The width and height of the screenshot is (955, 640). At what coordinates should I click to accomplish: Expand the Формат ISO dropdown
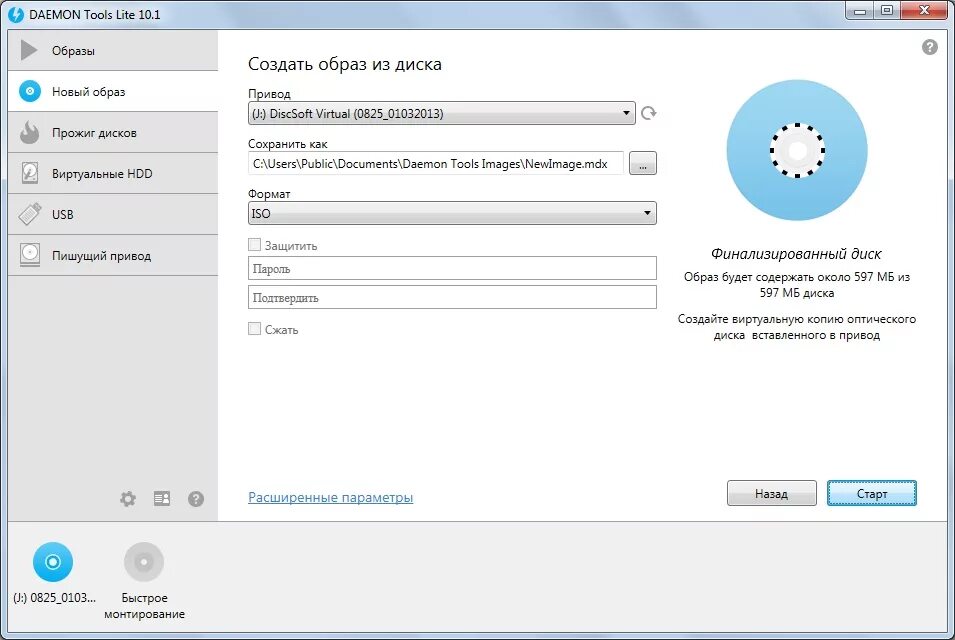(x=452, y=213)
